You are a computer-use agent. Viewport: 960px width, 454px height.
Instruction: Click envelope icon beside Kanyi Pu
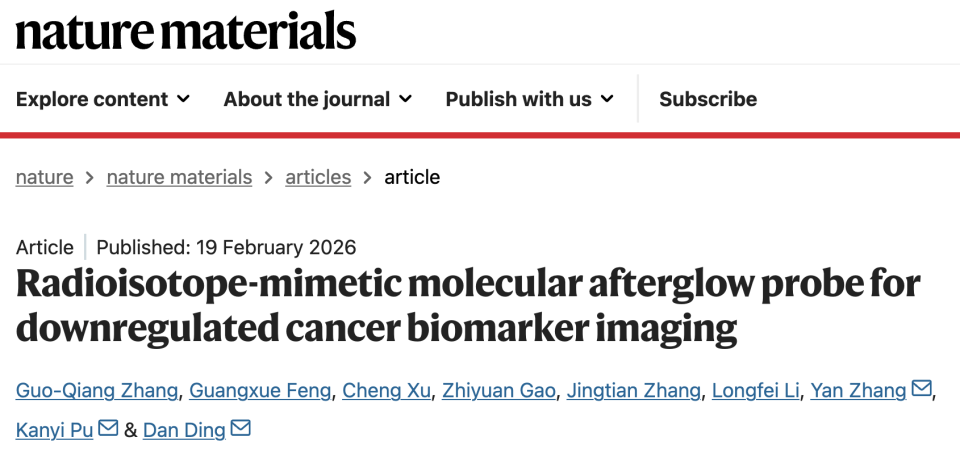tap(108, 429)
